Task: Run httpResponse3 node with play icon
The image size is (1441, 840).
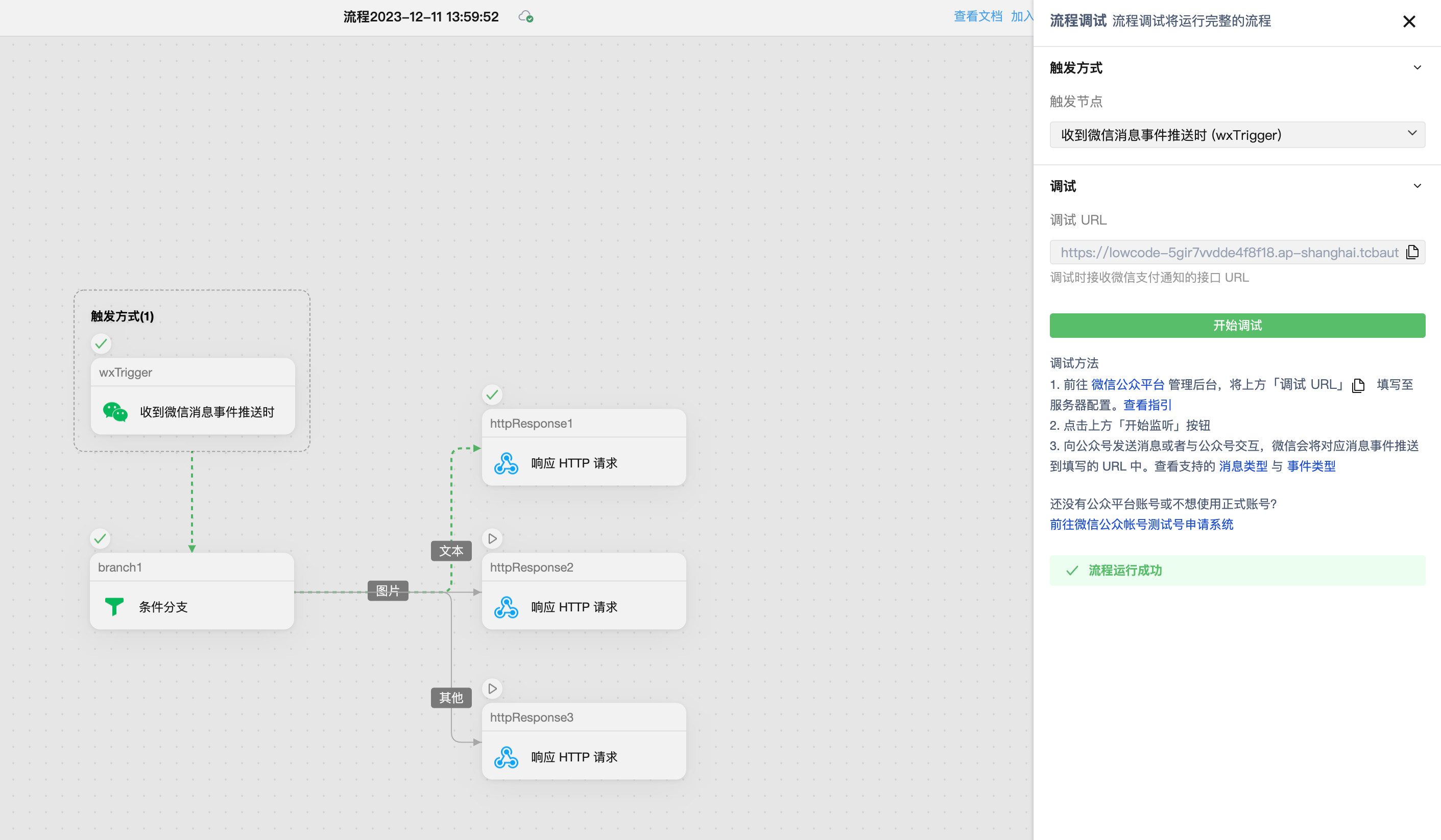Action: [492, 688]
